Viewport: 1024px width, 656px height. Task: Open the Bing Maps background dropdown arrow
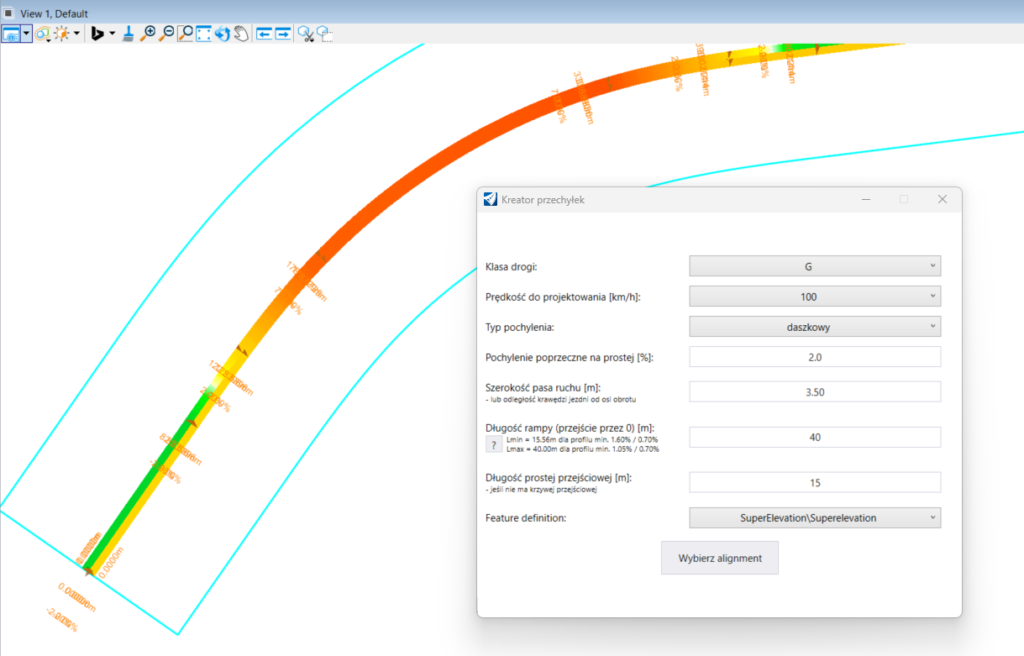coord(112,34)
